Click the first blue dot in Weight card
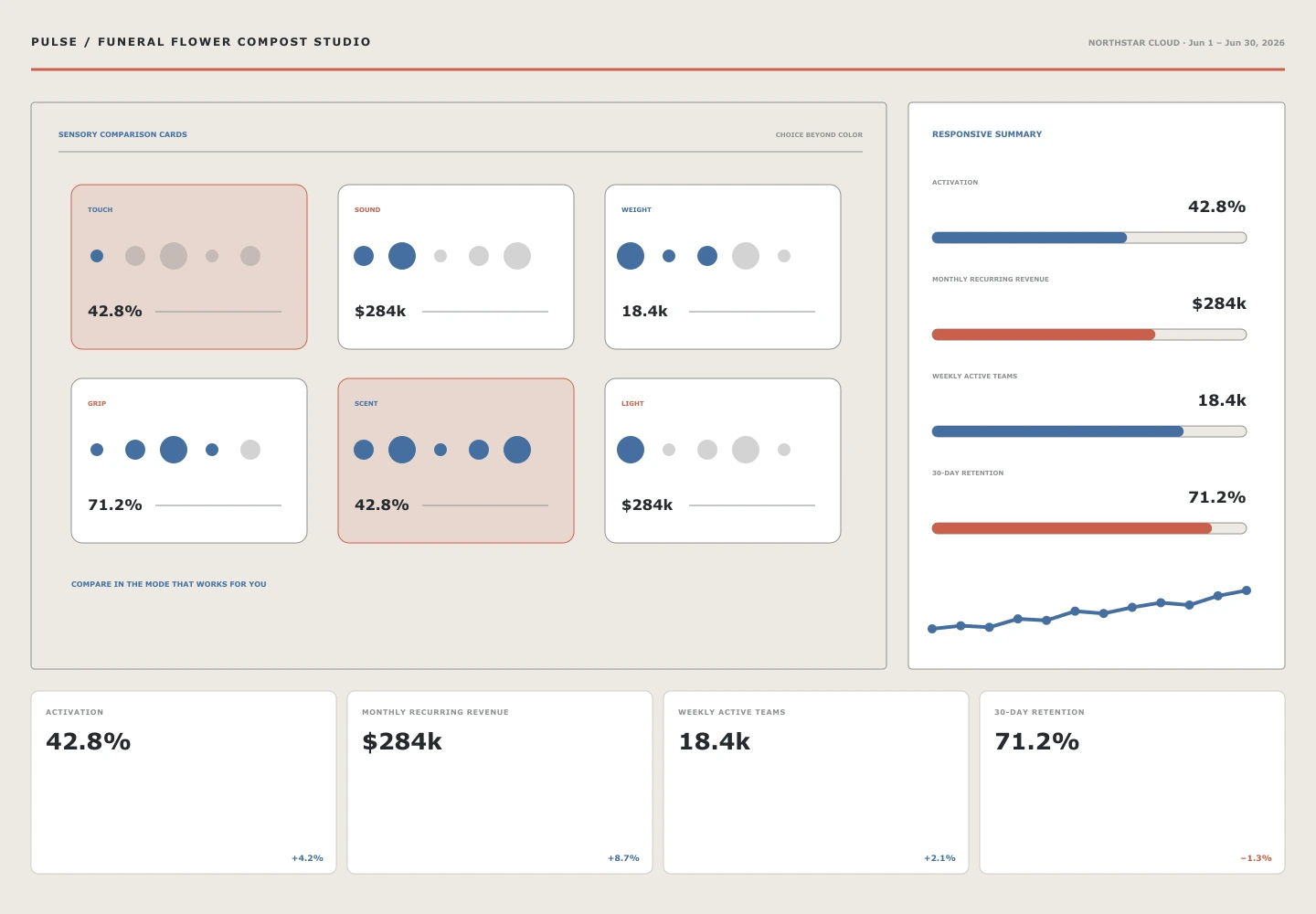This screenshot has width=1316, height=914. pyautogui.click(x=631, y=256)
